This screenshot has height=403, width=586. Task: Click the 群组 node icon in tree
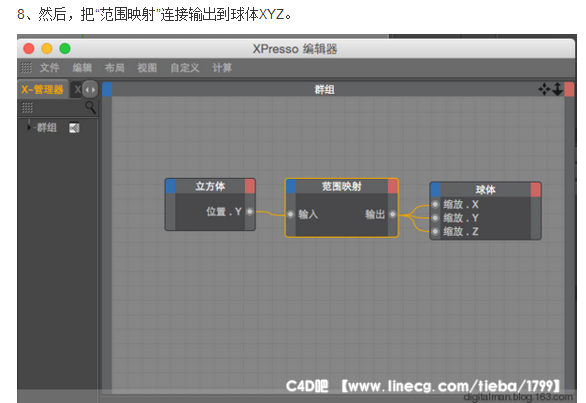[74, 128]
